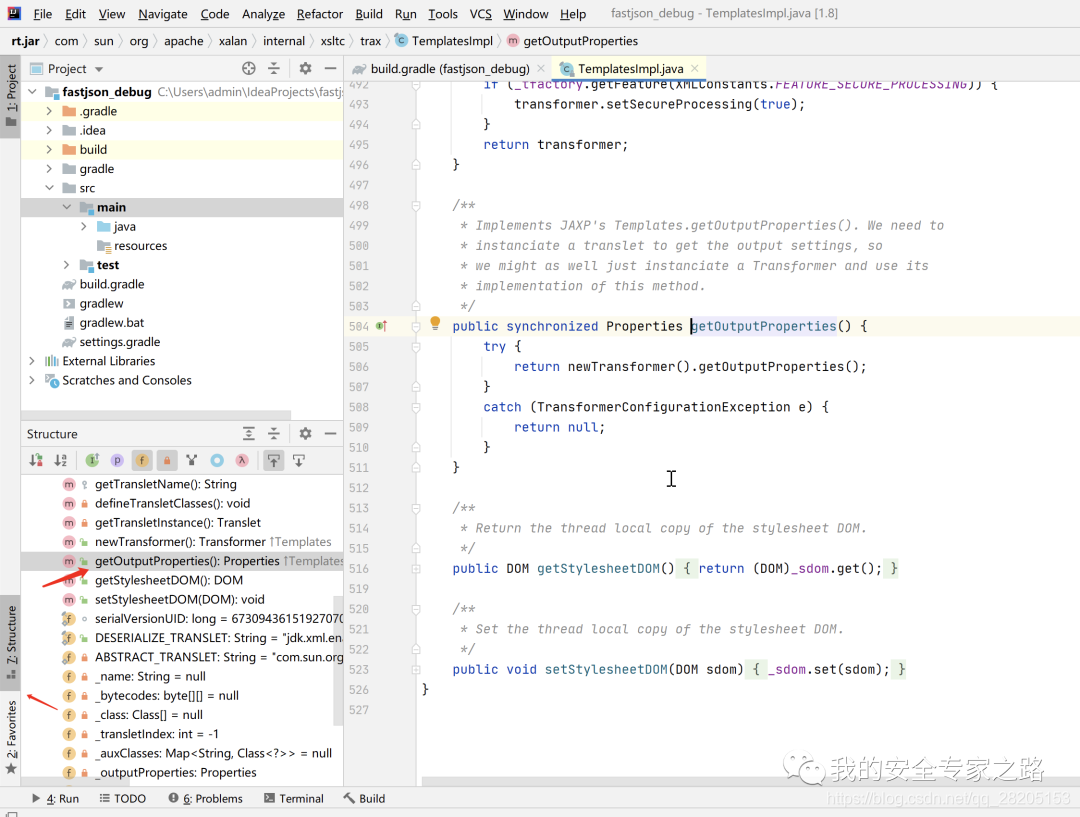
Task: Open the Run tool window
Action: (56, 798)
